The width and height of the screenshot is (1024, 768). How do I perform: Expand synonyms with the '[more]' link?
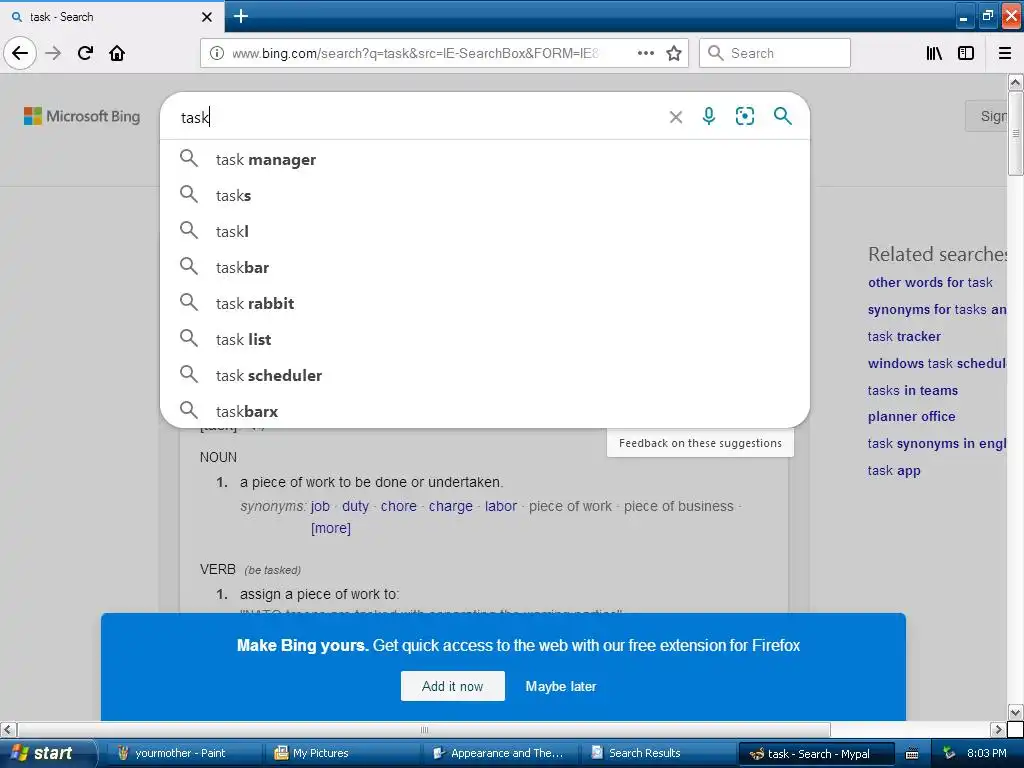[330, 528]
